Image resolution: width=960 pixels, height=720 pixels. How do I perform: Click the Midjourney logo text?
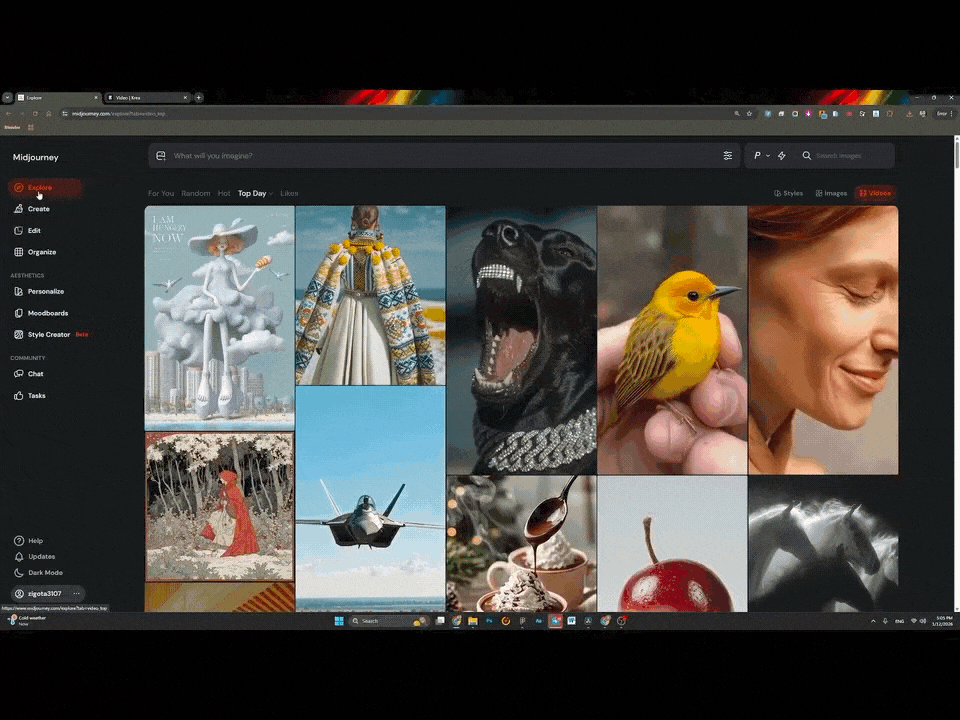[x=36, y=157]
